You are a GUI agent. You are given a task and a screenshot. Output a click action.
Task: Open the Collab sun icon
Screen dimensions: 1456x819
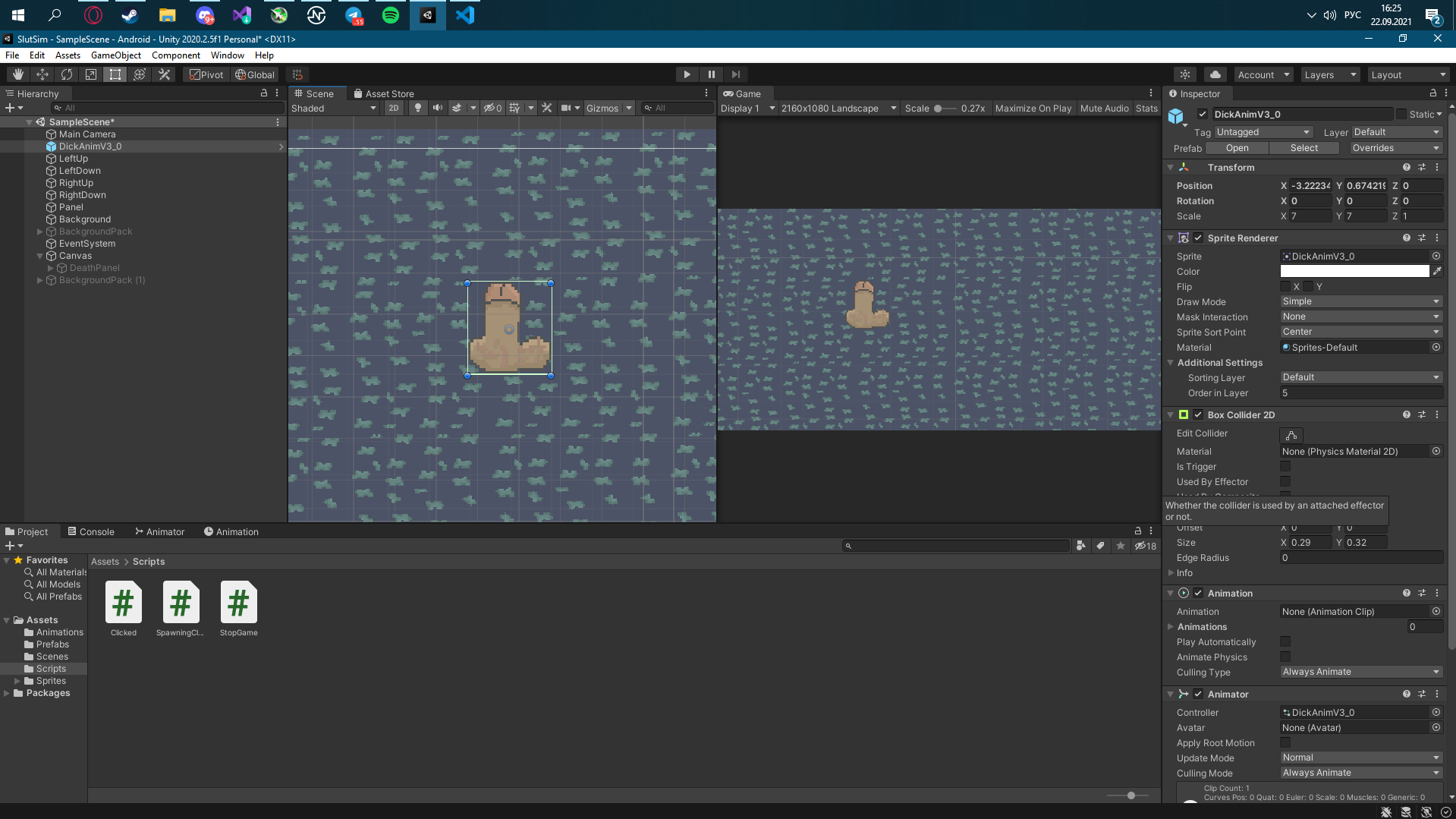[1185, 74]
